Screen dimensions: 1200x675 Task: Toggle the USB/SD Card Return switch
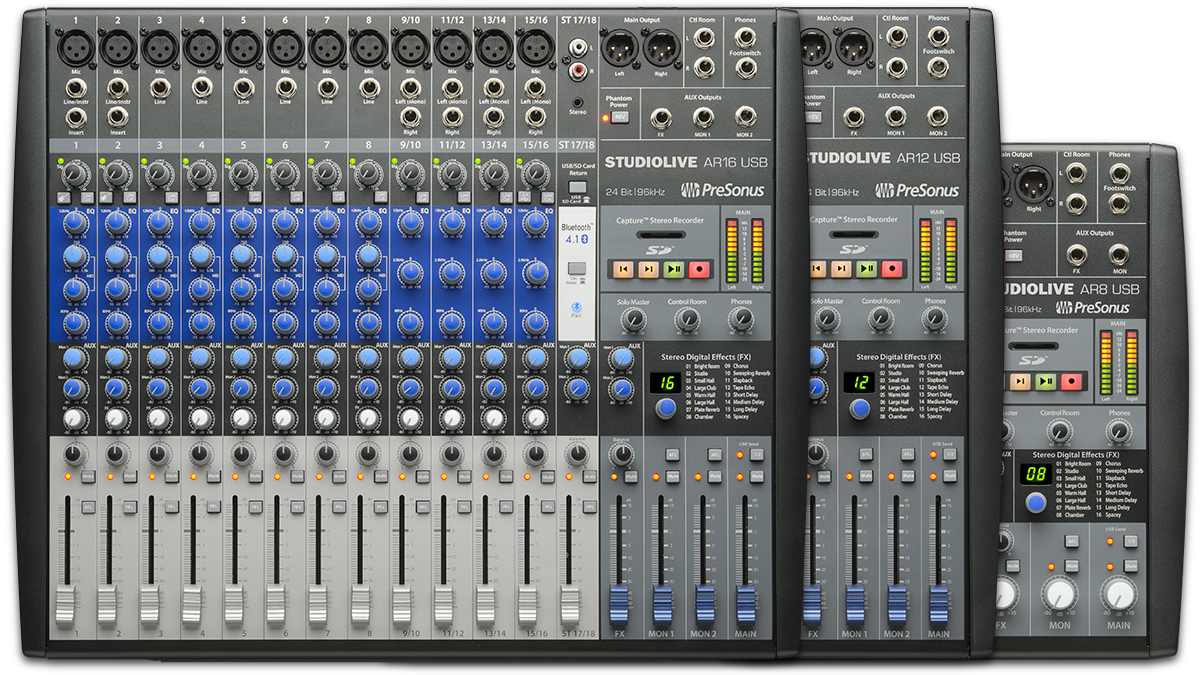(576, 186)
